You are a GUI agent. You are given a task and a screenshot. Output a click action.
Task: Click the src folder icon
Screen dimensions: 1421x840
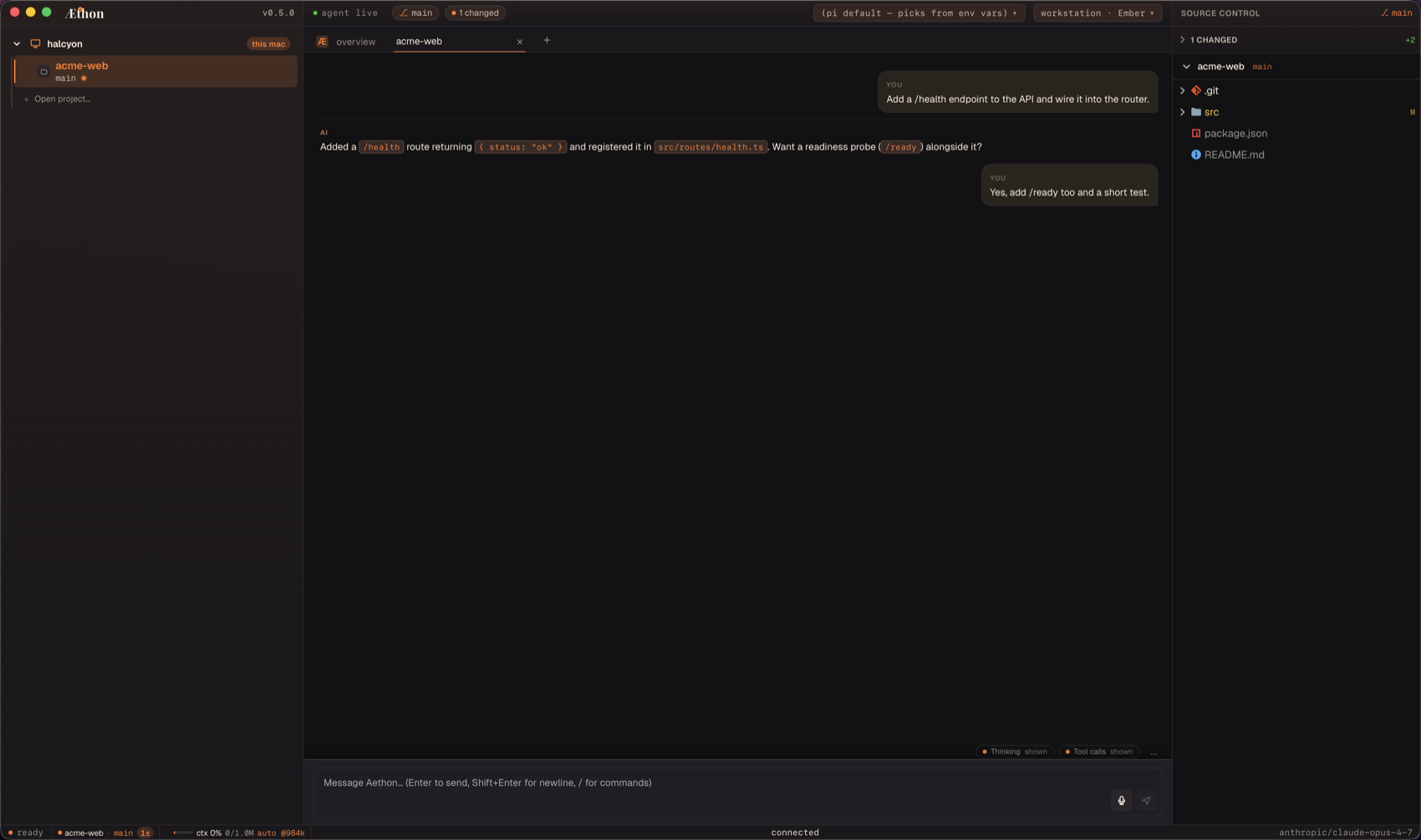1196,112
